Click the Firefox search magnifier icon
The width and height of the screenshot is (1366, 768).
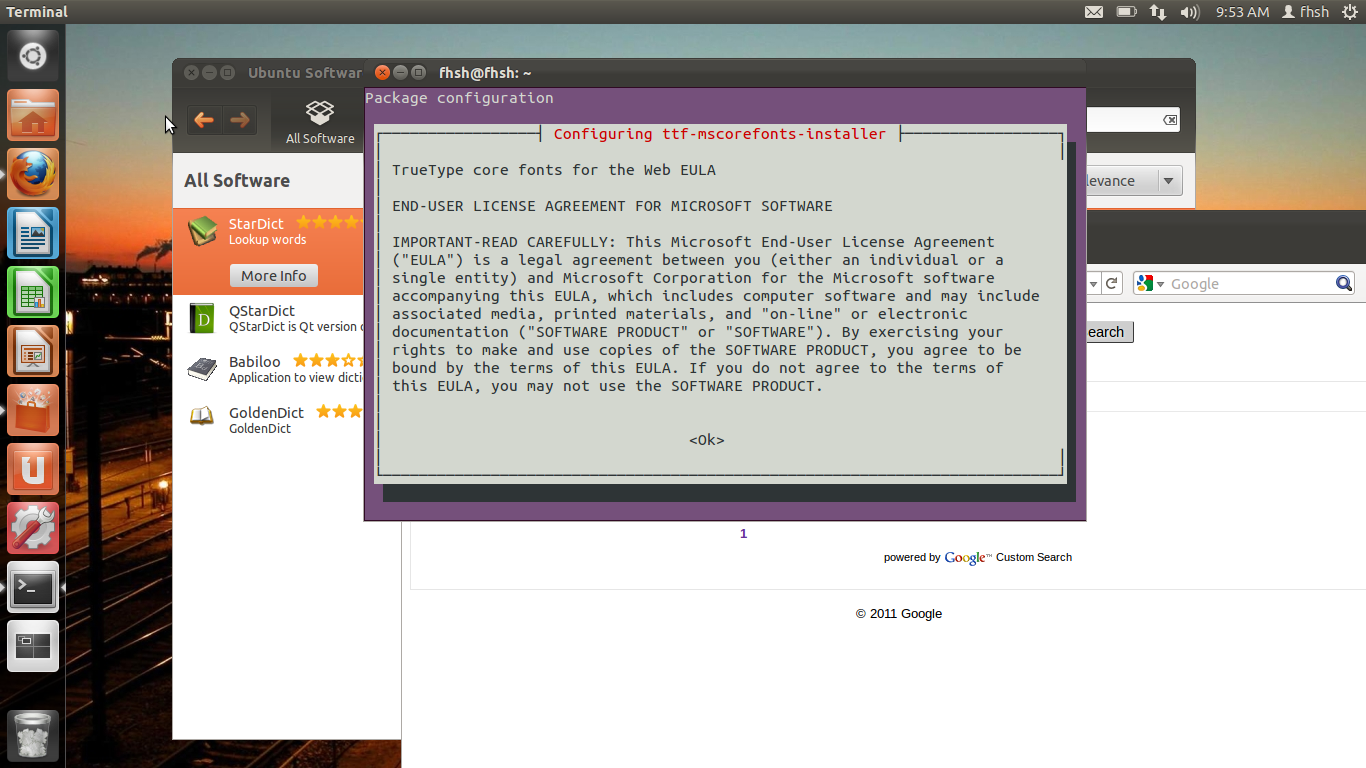[x=1344, y=284]
